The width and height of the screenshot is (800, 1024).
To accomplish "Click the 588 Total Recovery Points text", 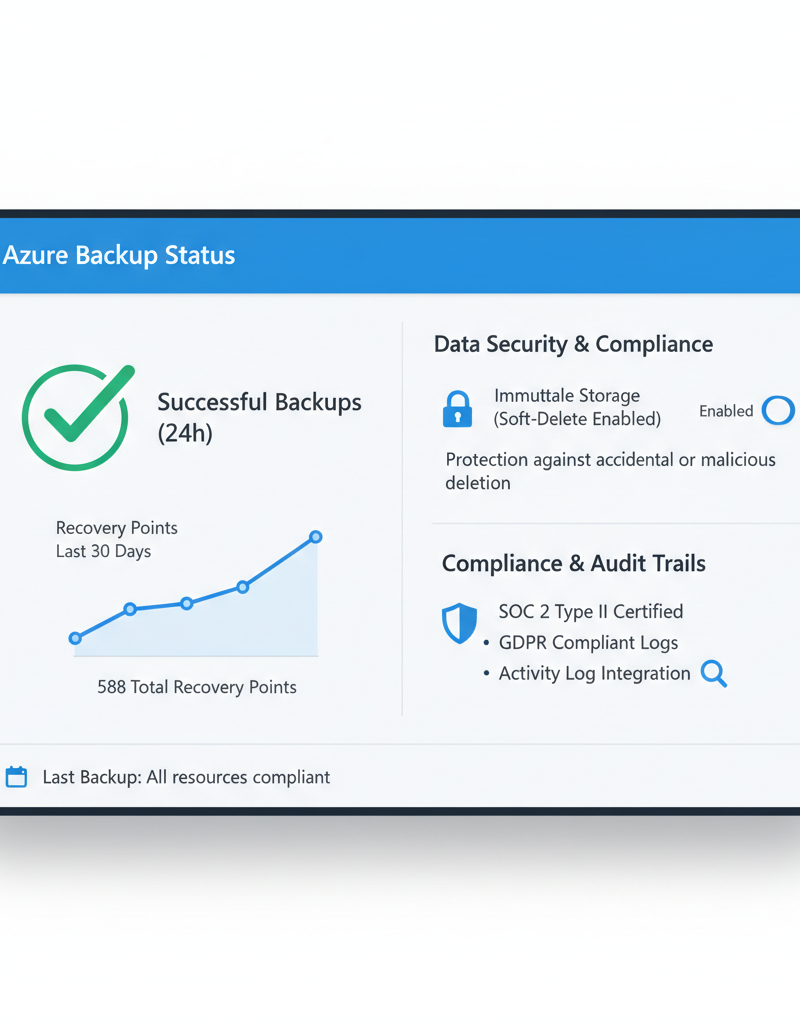I will pyautogui.click(x=197, y=687).
